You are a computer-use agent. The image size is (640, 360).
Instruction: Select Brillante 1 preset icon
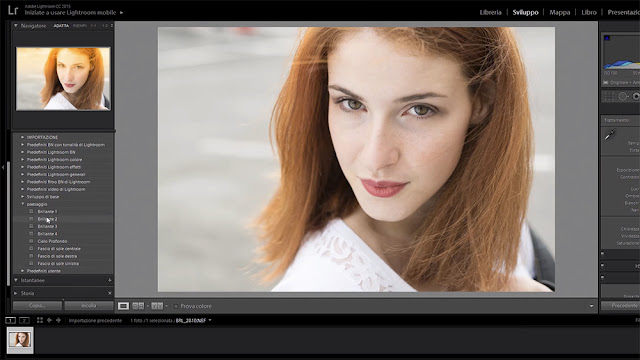(31, 211)
